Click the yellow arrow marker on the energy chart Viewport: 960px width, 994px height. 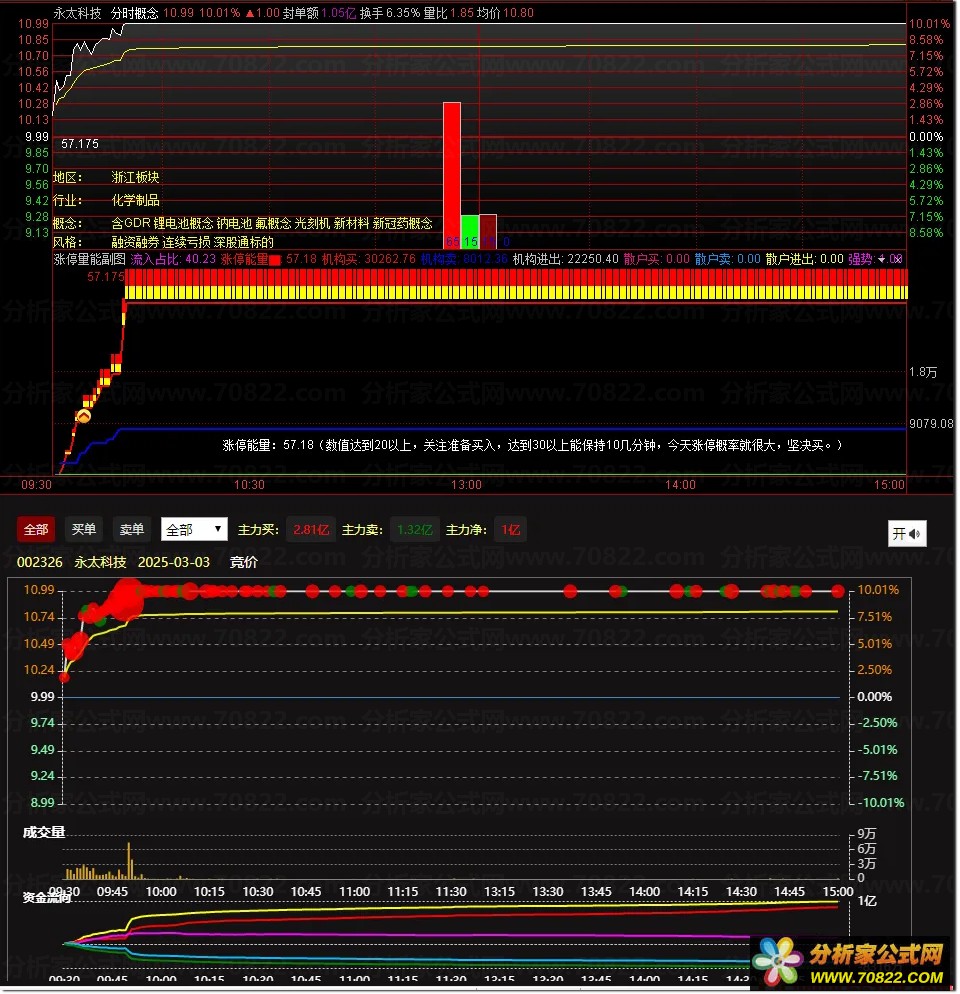pos(84,416)
